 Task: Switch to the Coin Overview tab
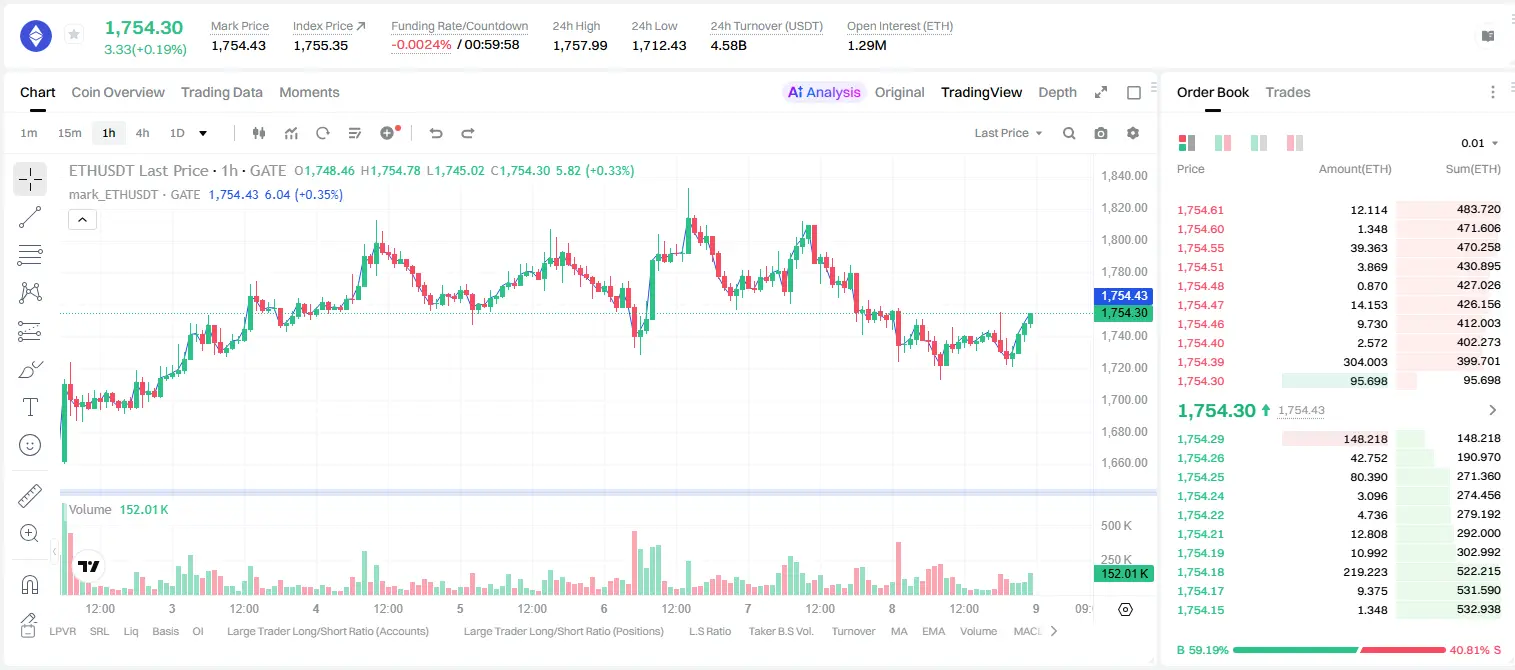[x=118, y=92]
